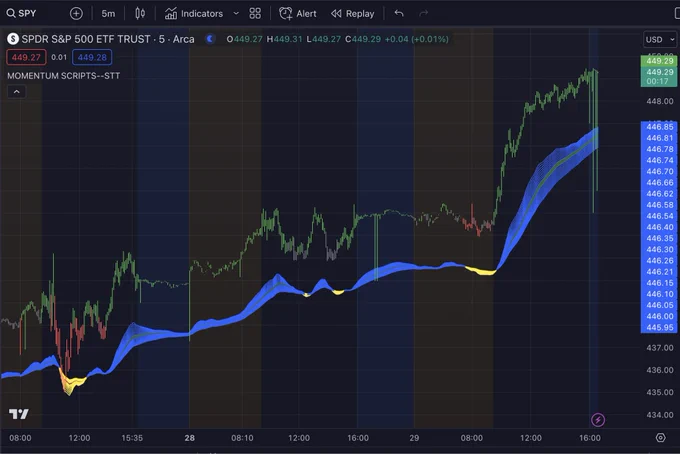The width and height of the screenshot is (680, 454).
Task: Click the 448.00 price axis label
Action: pos(660,101)
